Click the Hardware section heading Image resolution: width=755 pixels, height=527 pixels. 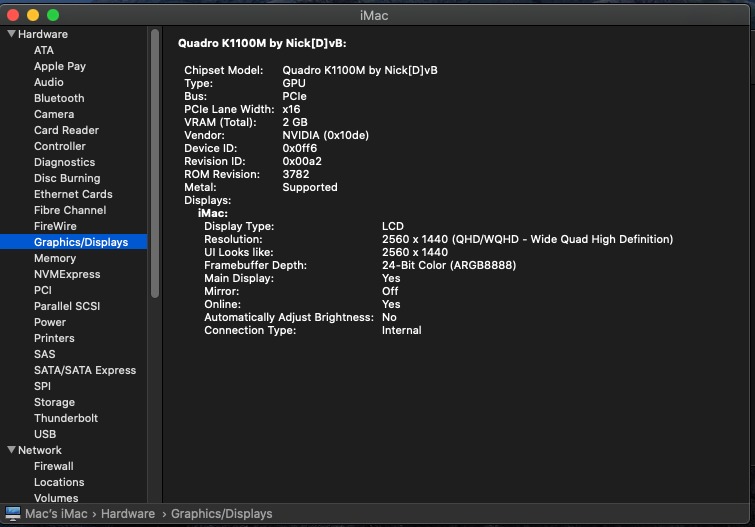click(x=43, y=34)
